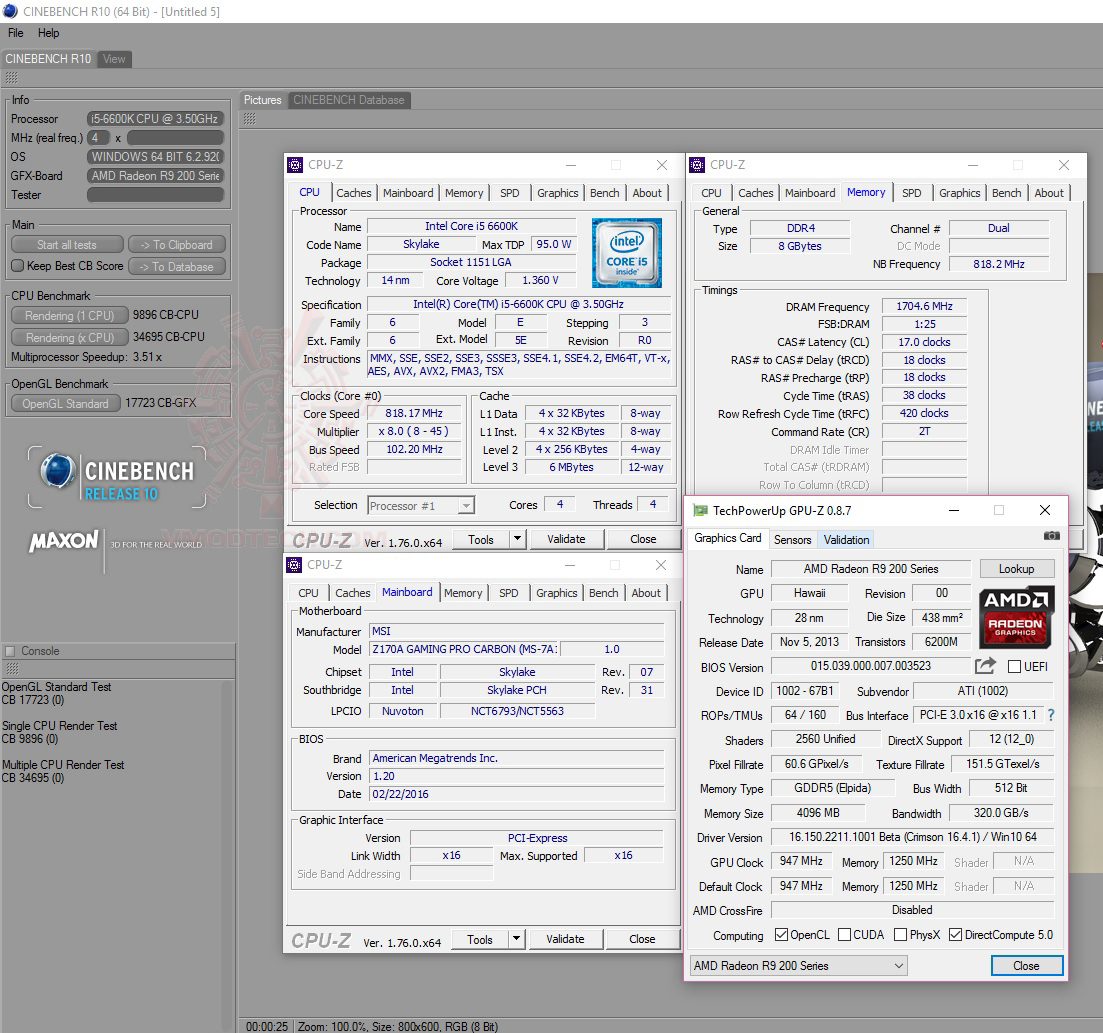Image resolution: width=1103 pixels, height=1033 pixels.
Task: Open the Validation tab in GPU-Z
Action: tap(846, 540)
